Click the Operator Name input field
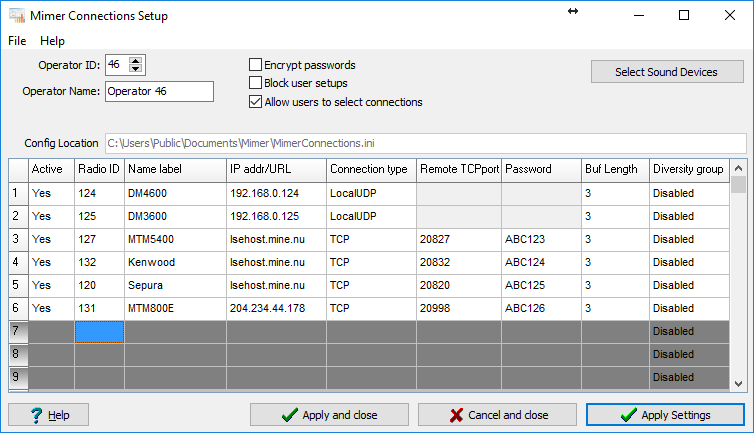Screen dimensions: 754x433 click(159, 91)
